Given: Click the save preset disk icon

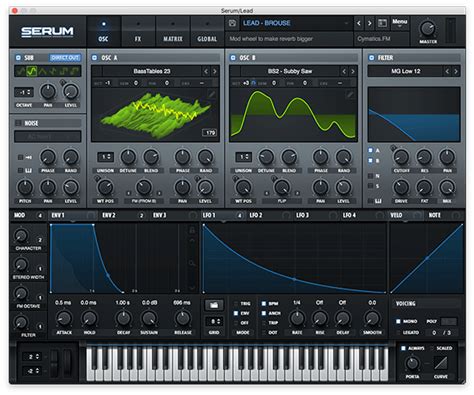Looking at the screenshot, I should [x=232, y=23].
